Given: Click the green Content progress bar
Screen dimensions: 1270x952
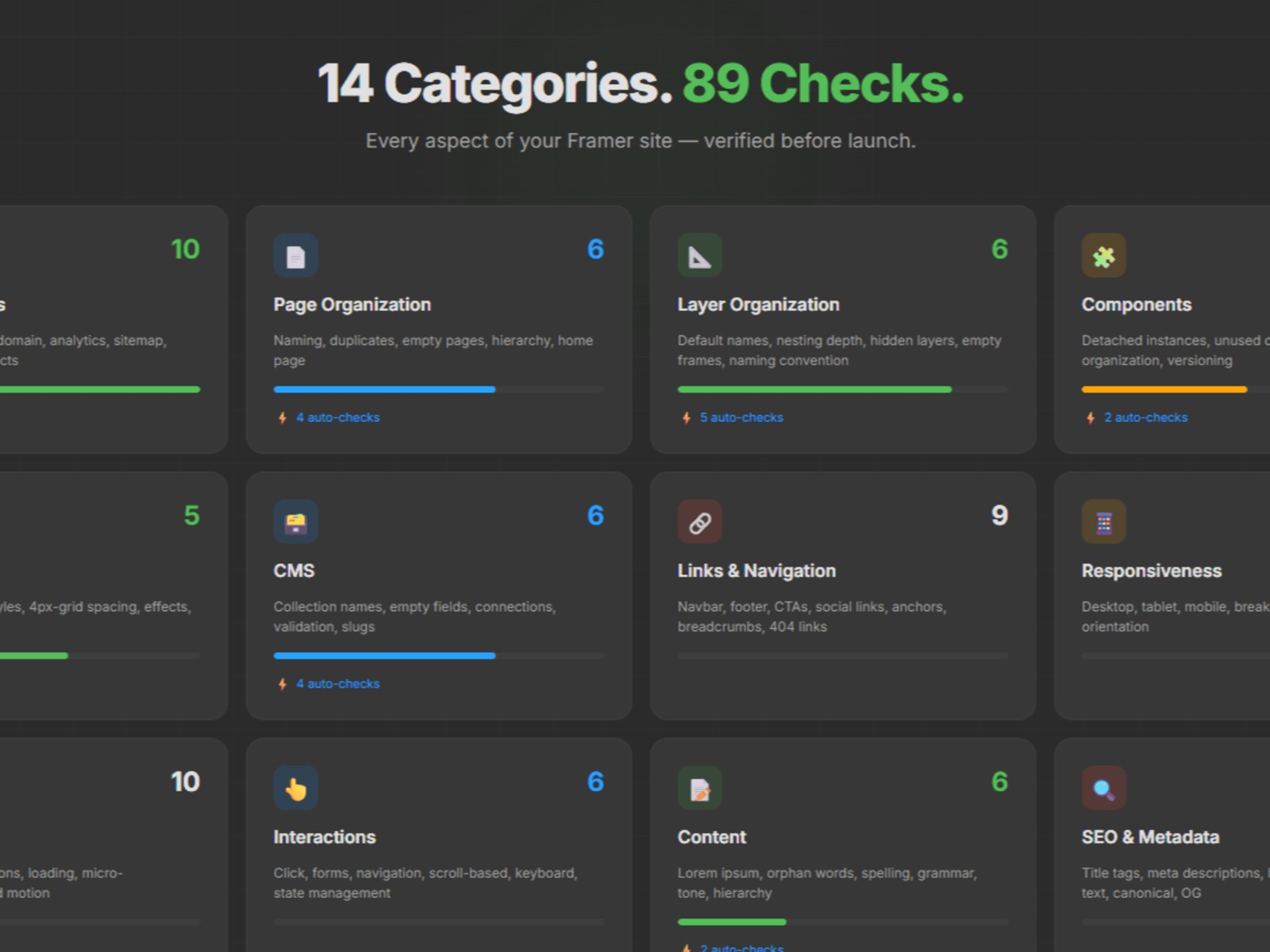Looking at the screenshot, I should tap(732, 922).
